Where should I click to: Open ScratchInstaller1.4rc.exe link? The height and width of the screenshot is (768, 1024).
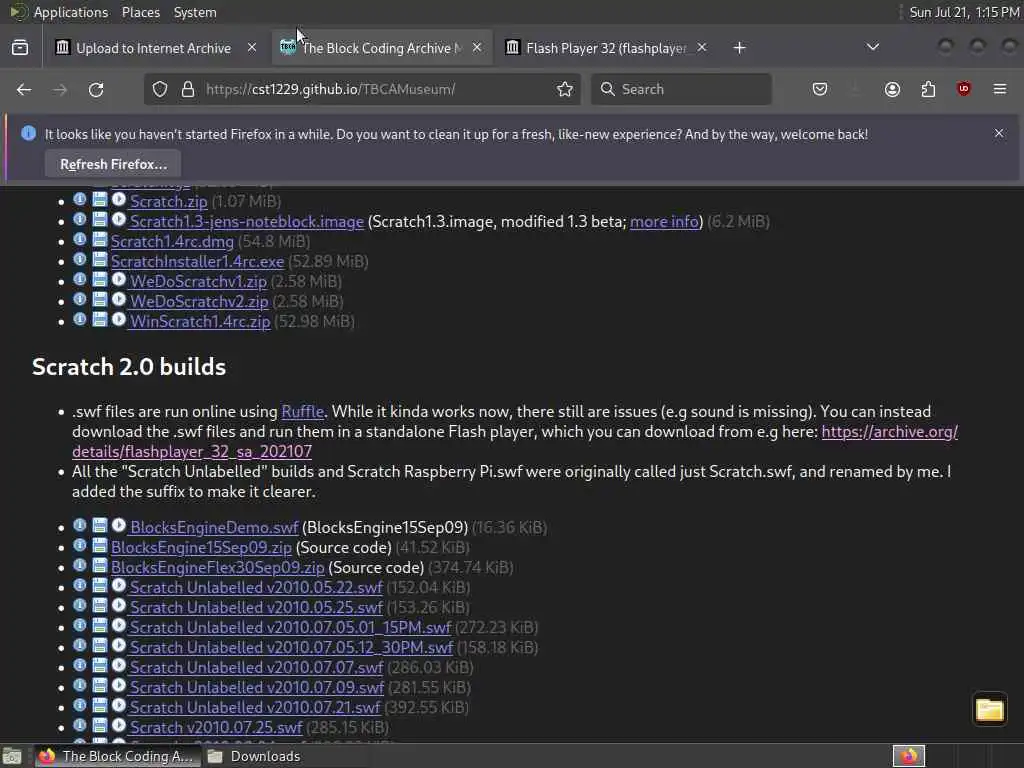[197, 261]
